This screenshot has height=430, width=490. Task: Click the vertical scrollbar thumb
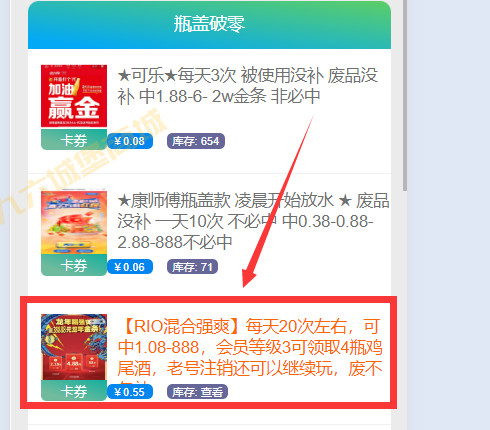tap(405, 95)
